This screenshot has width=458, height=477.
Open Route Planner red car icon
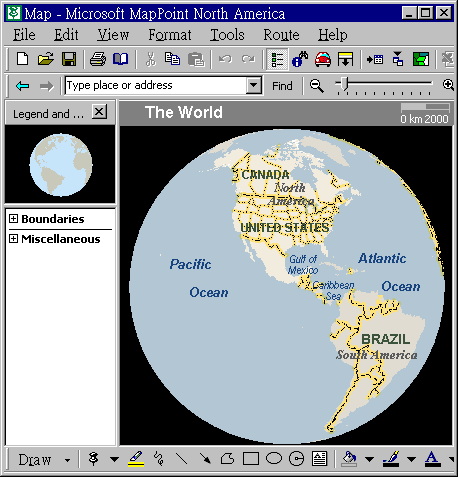click(323, 59)
